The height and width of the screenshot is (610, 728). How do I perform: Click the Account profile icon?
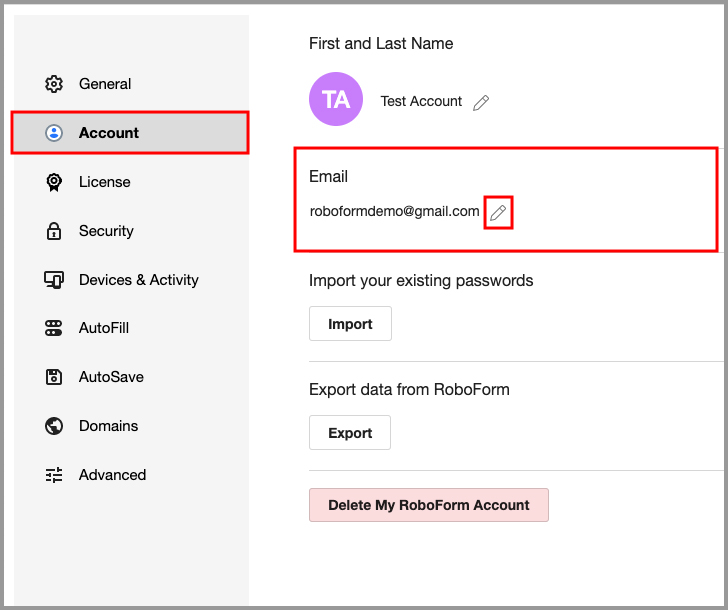point(54,133)
